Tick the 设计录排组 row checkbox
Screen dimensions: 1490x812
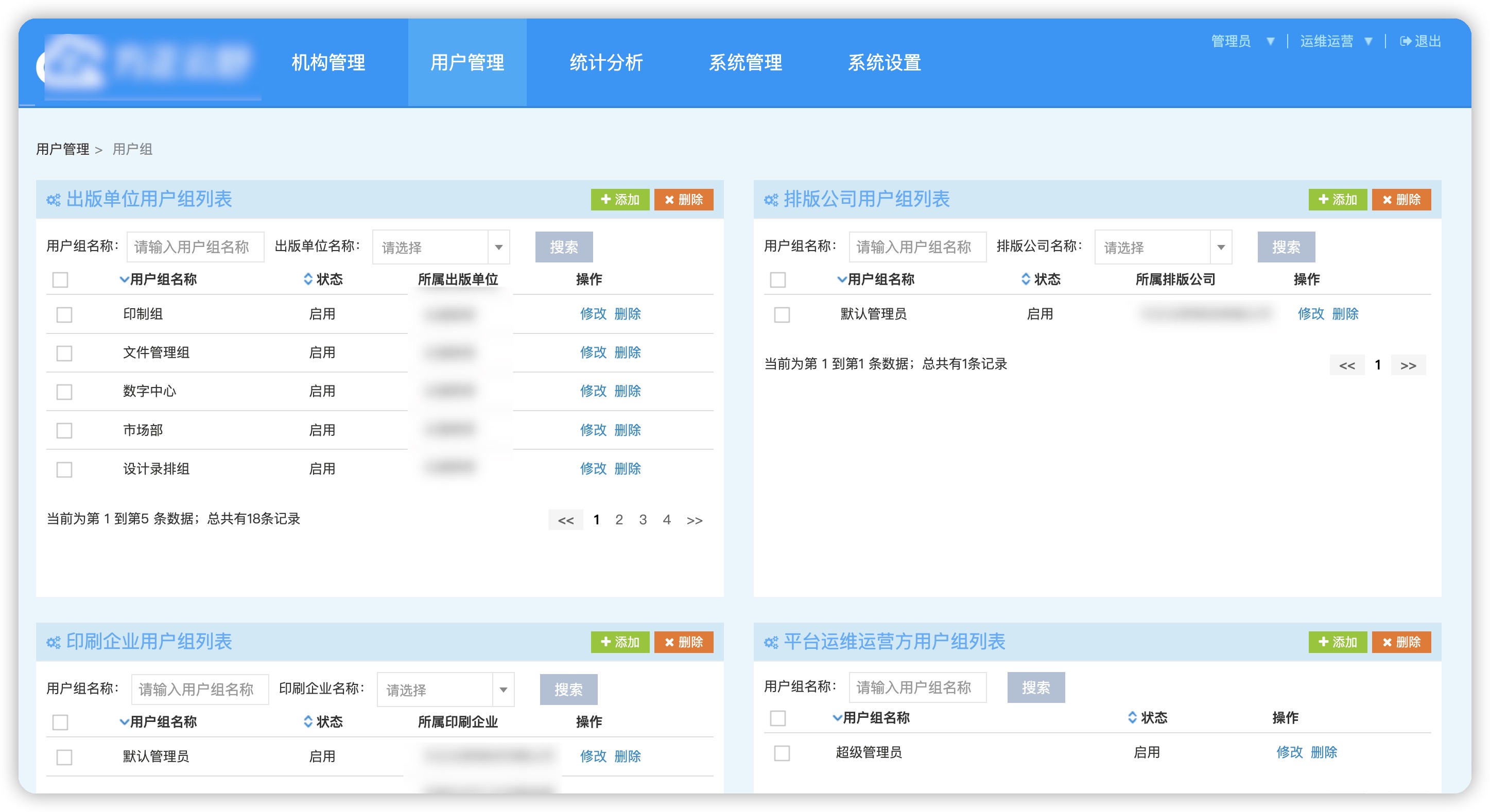click(x=64, y=470)
